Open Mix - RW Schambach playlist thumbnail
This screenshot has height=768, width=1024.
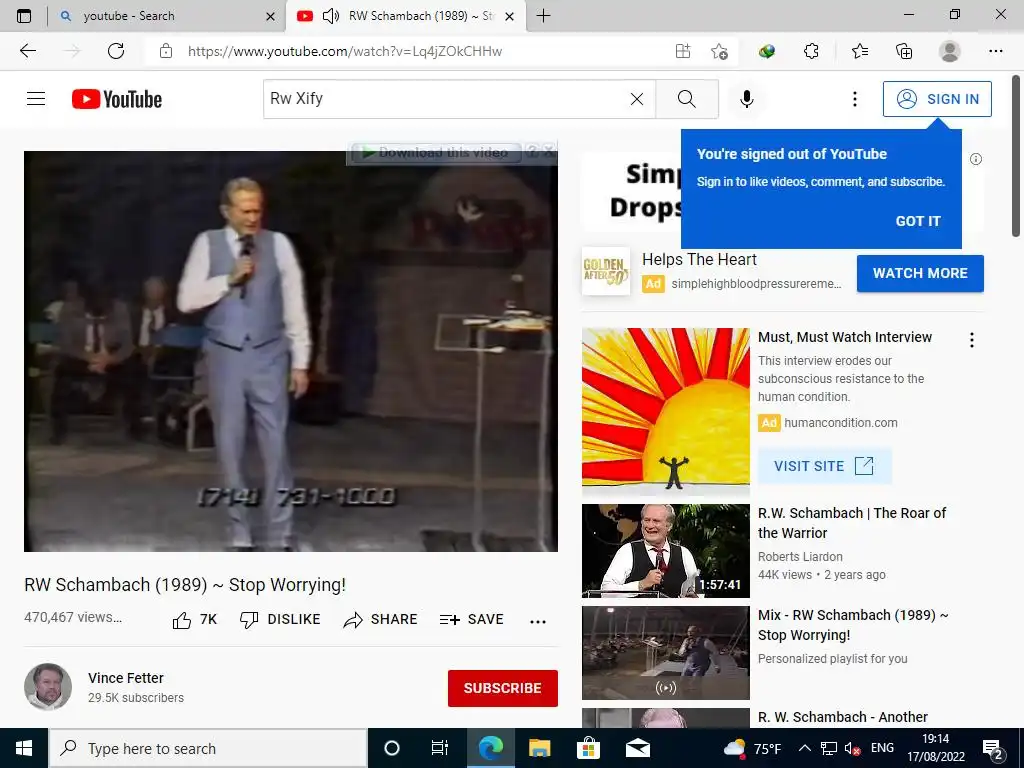(x=665, y=652)
